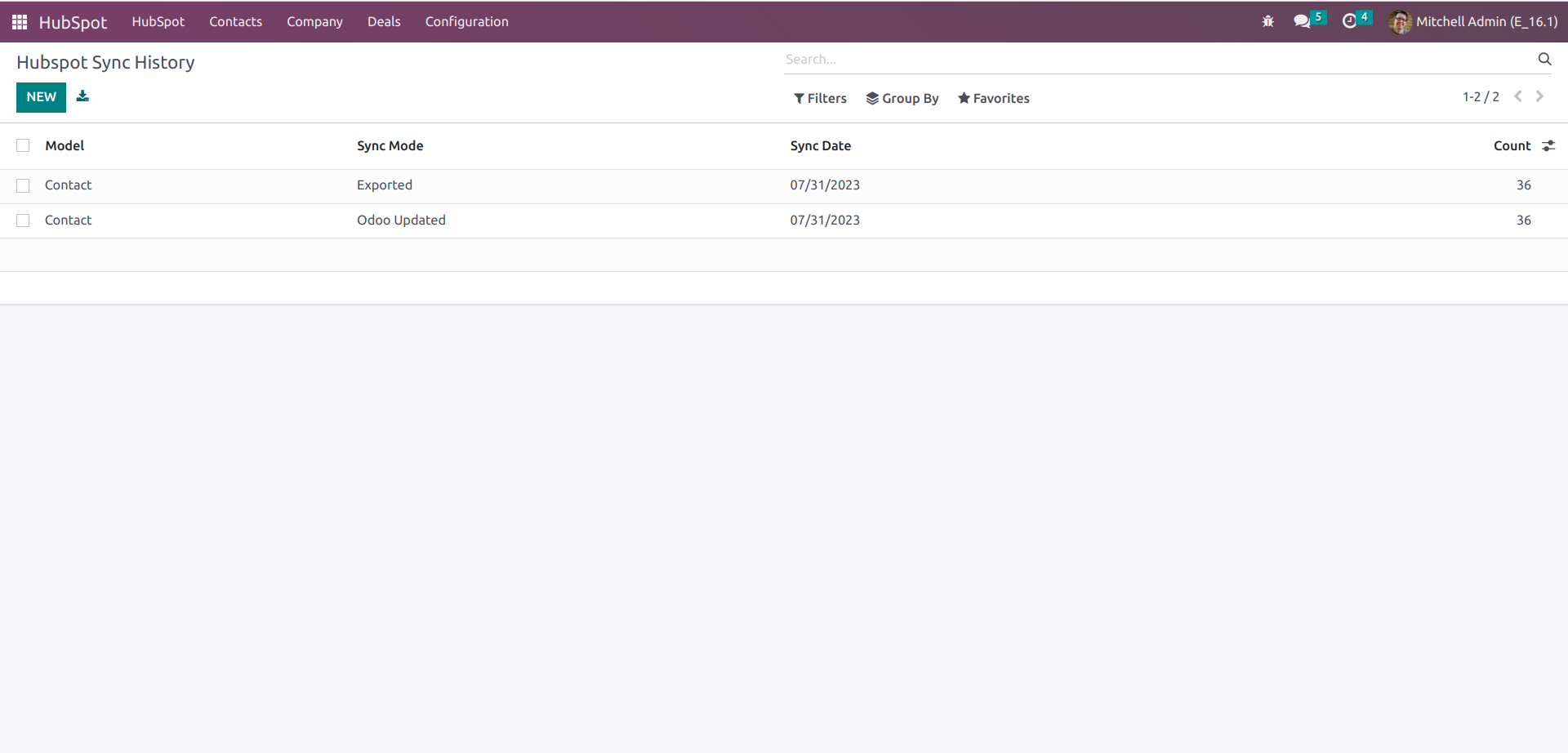Click the 1-2 / 2 pager counter

1481,96
